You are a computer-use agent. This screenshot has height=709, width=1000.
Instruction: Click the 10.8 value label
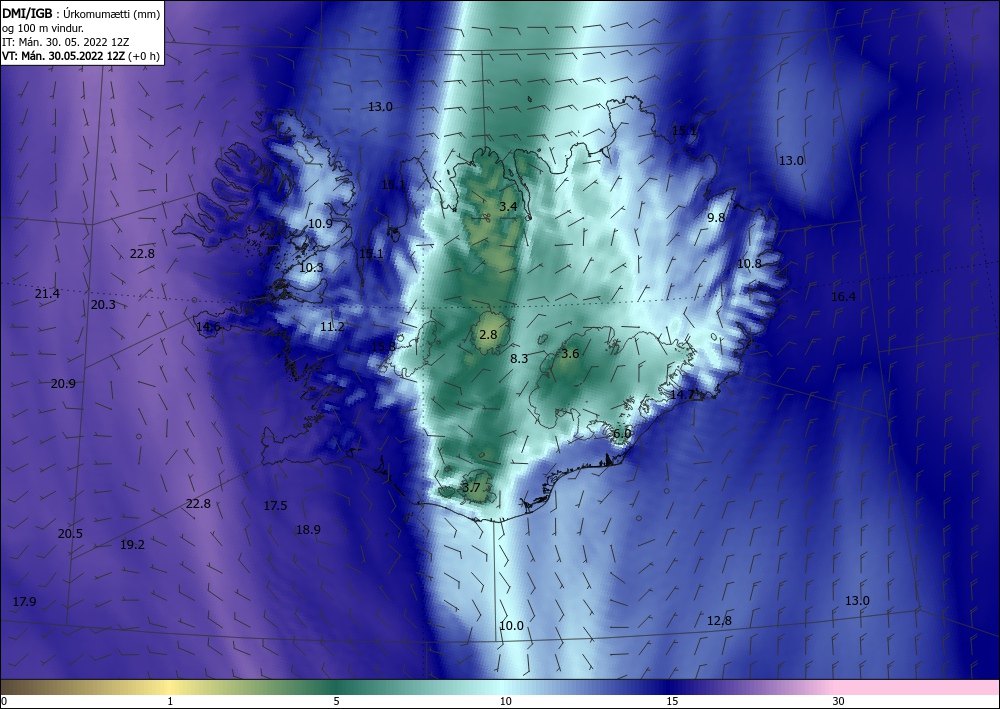click(x=749, y=264)
